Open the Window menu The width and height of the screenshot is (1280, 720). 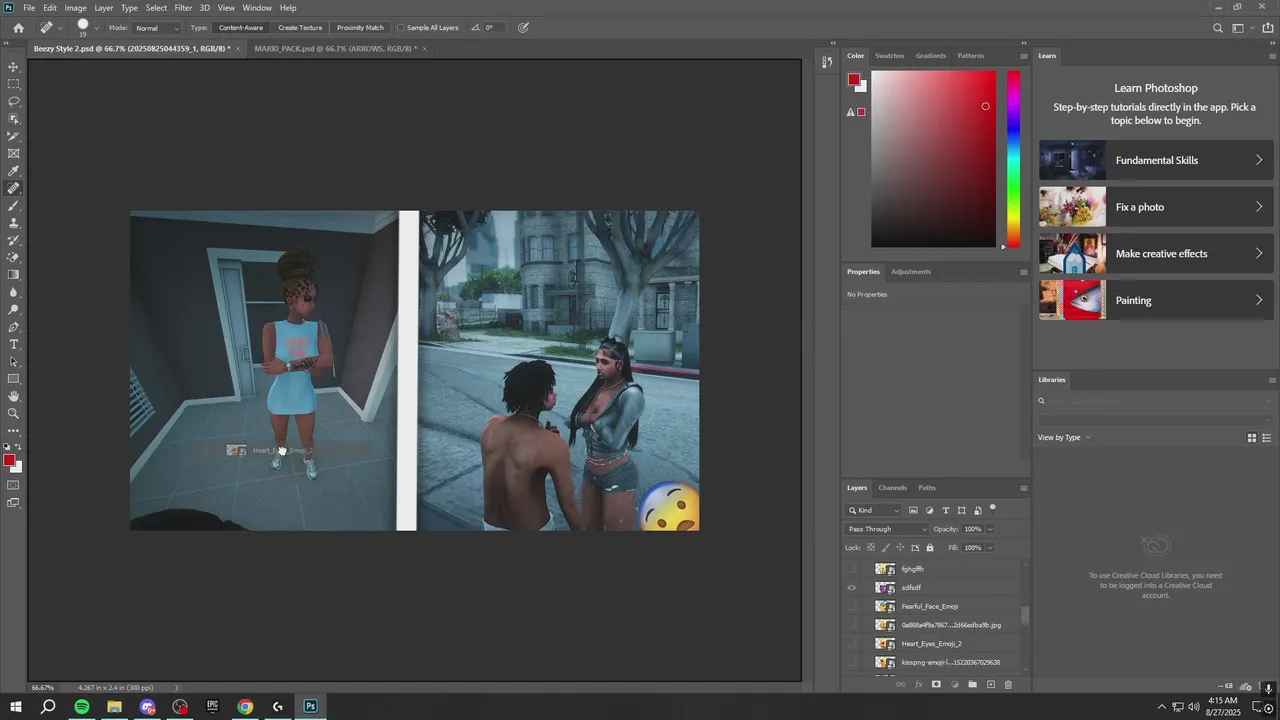click(257, 8)
